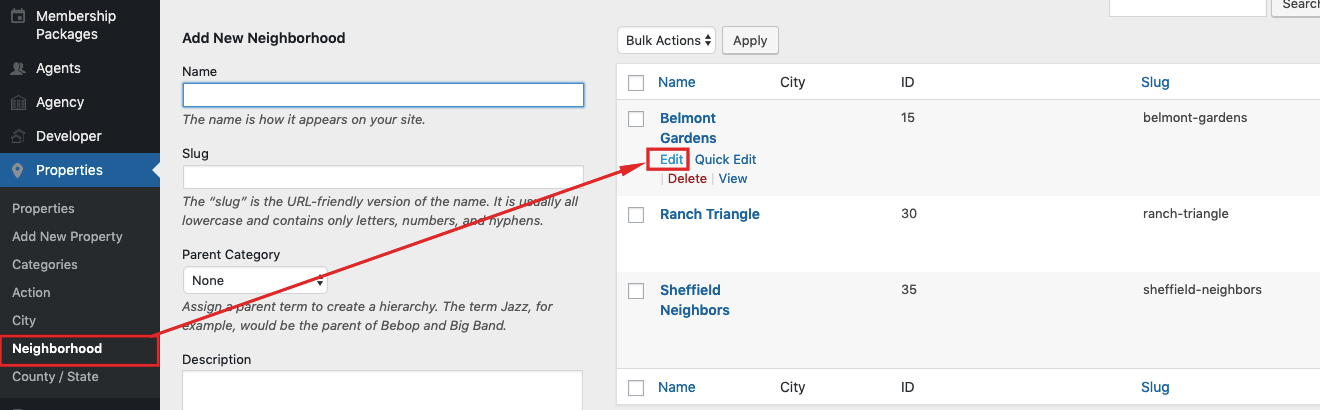The image size is (1320, 410).
Task: Open the Bulk Actions dropdown
Action: [x=667, y=40]
